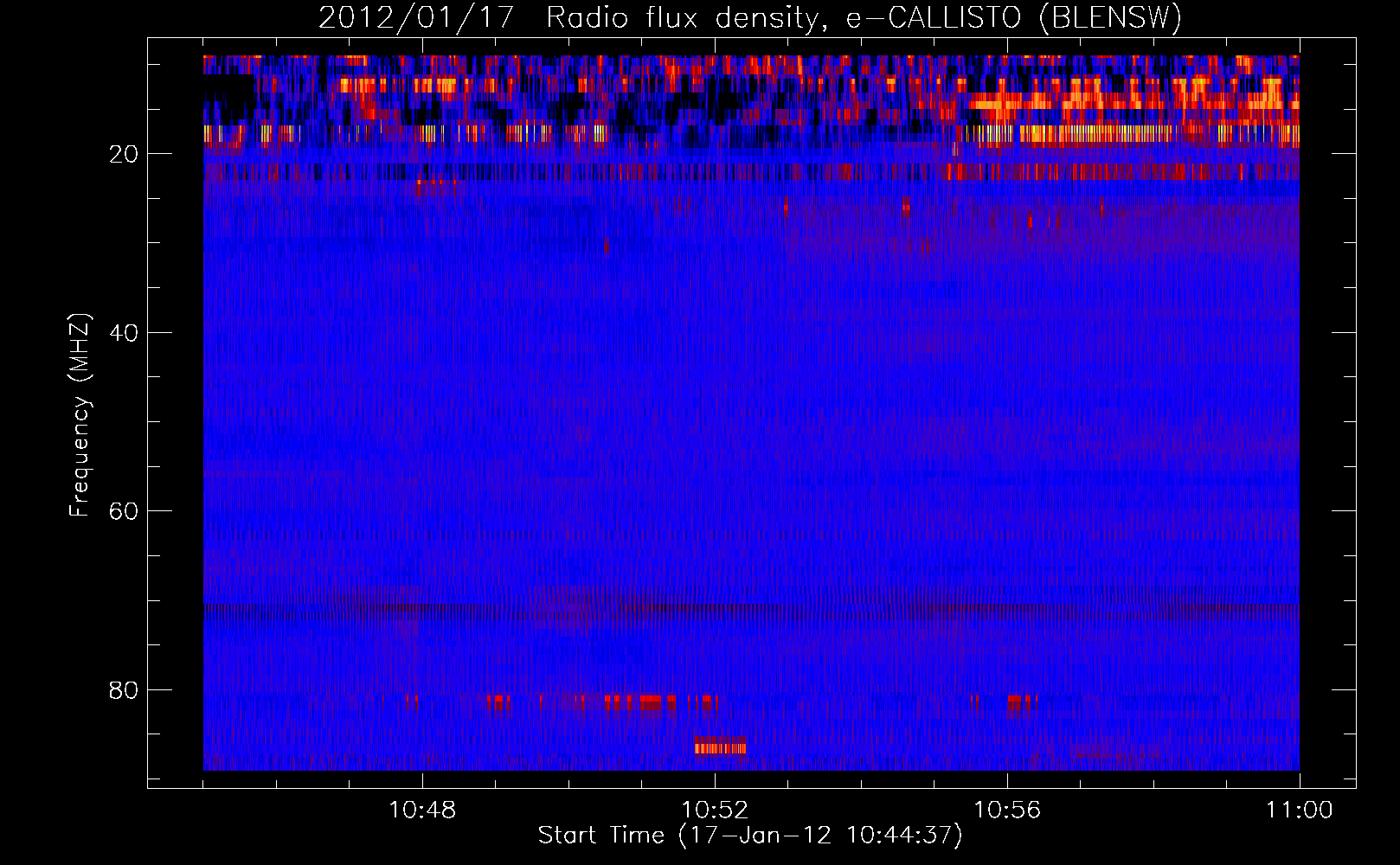Click the 40 MHz frequency tick label

(x=124, y=333)
